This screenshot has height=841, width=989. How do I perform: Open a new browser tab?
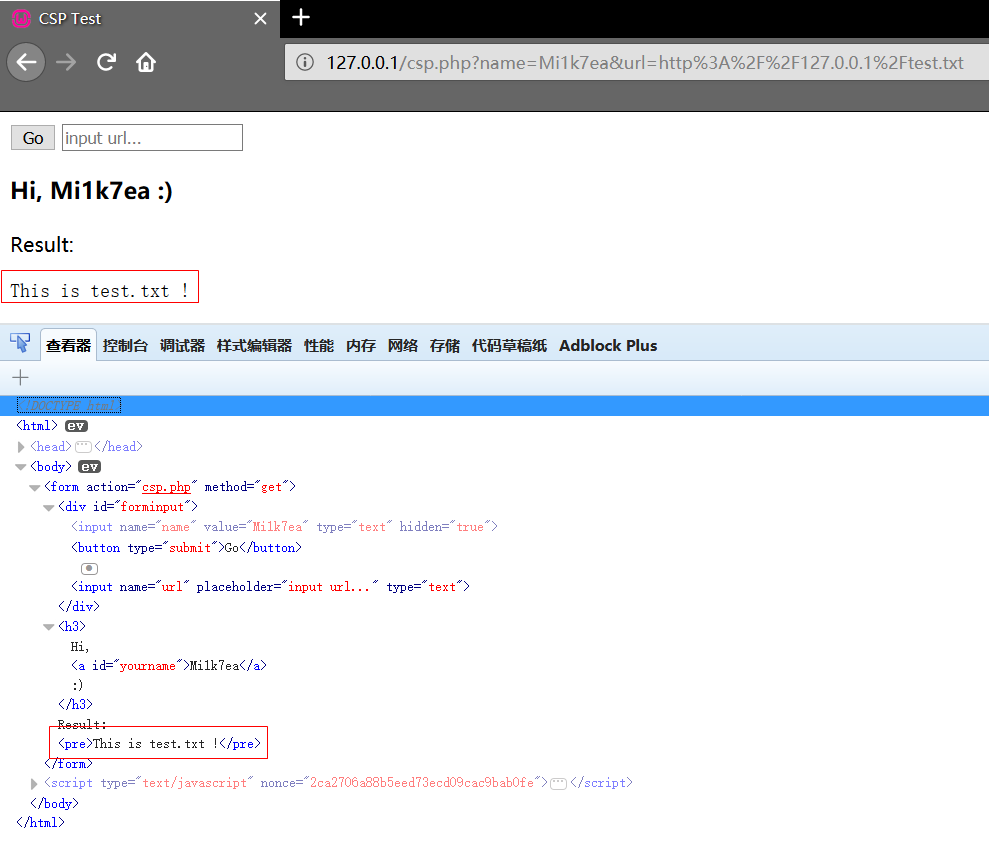pos(301,18)
